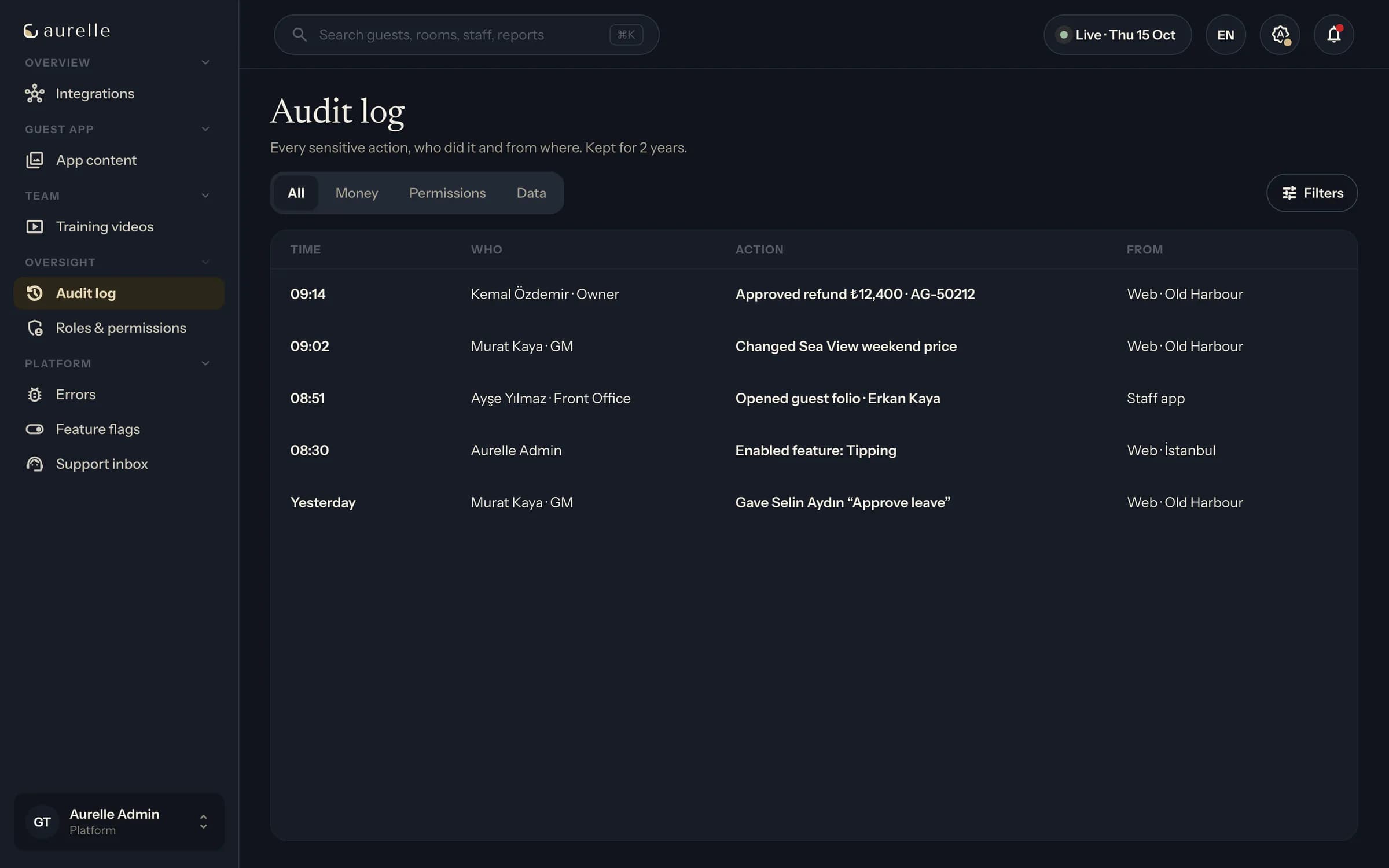Open Support inbox
Image resolution: width=1389 pixels, height=868 pixels.
119,464
